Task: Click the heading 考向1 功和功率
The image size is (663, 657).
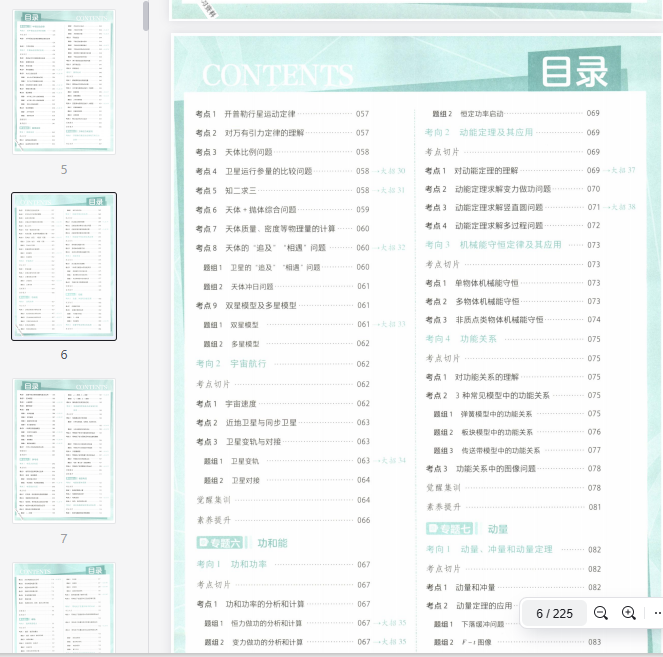Action: [x=232, y=564]
